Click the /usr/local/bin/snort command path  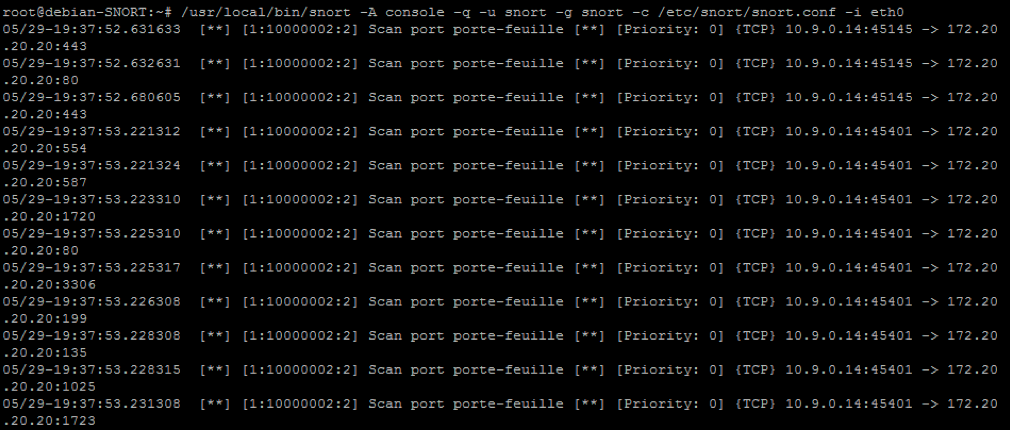pyautogui.click(x=269, y=12)
